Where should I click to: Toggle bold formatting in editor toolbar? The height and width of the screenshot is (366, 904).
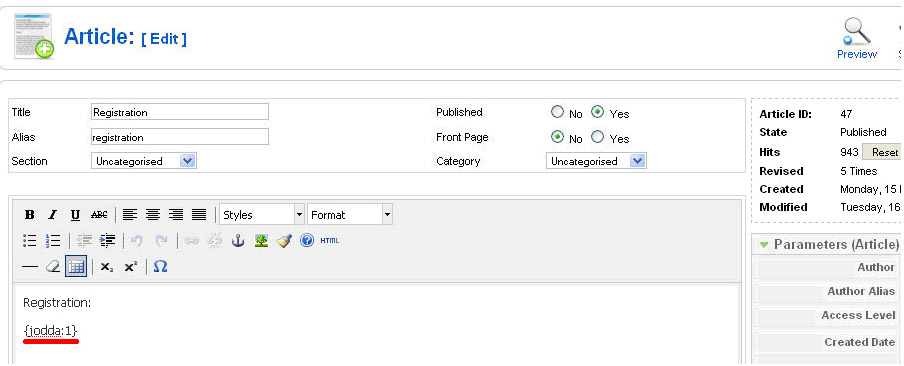tap(30, 215)
